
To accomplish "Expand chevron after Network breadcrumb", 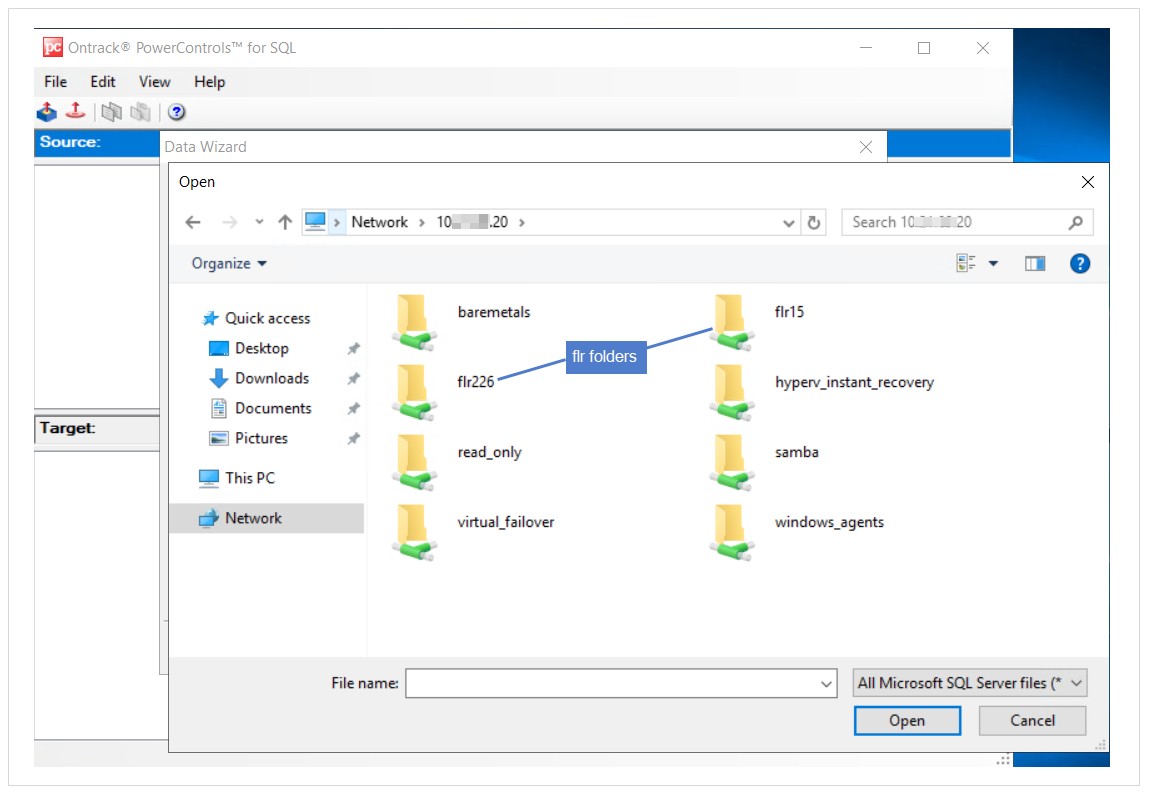I will click(422, 223).
